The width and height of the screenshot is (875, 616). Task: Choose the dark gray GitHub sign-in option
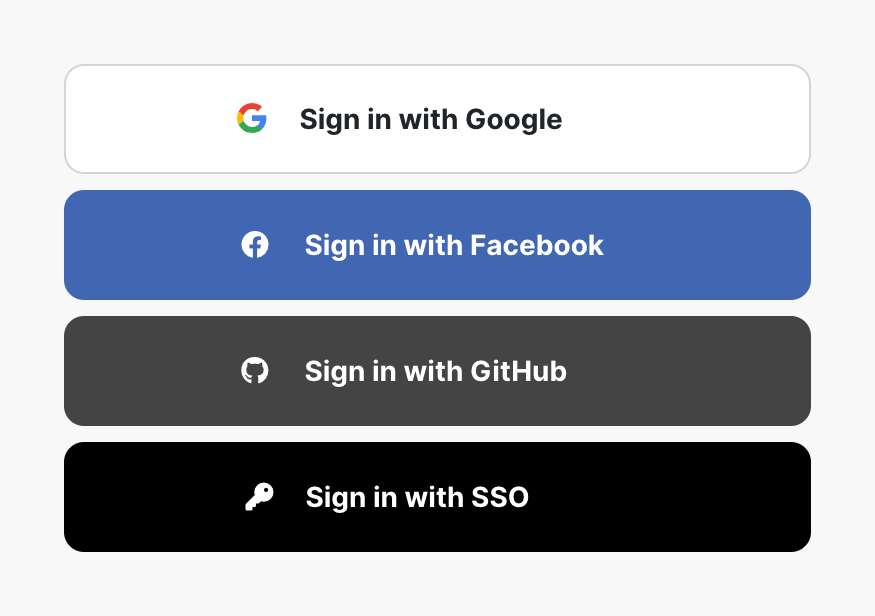pyautogui.click(x=437, y=371)
